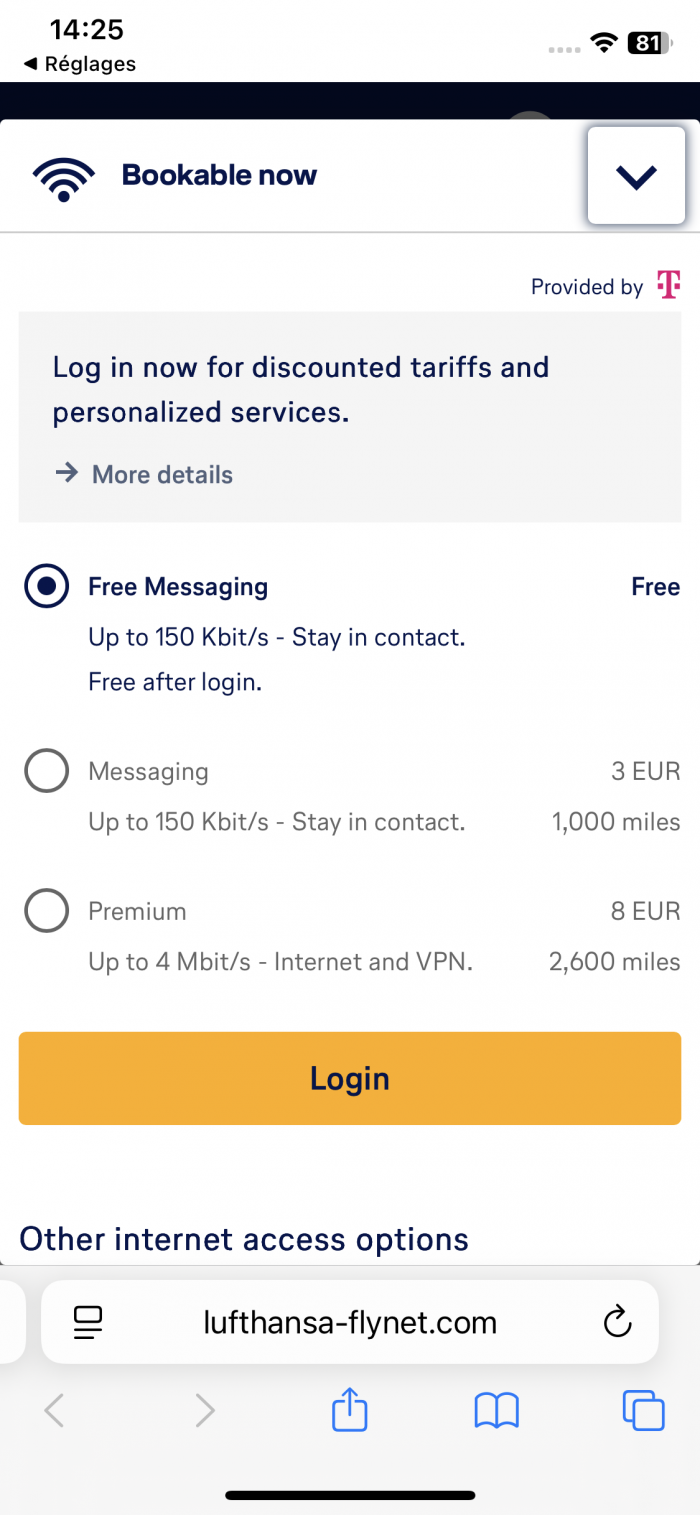This screenshot has width=700, height=1515.
Task: Reload the page with the refresh icon
Action: [x=618, y=1322]
